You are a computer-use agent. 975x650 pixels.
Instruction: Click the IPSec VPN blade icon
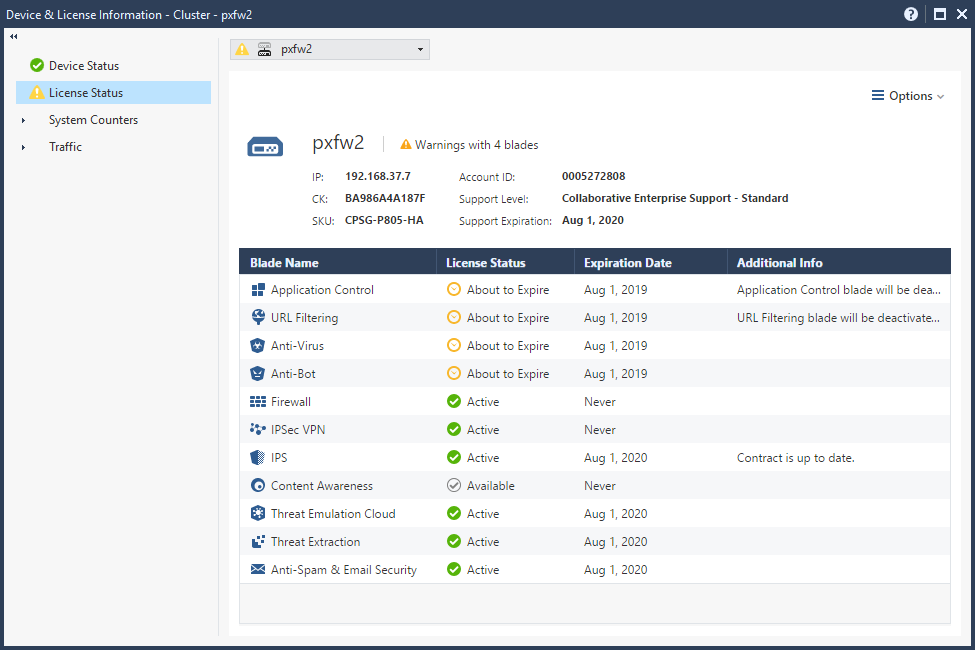[x=257, y=429]
